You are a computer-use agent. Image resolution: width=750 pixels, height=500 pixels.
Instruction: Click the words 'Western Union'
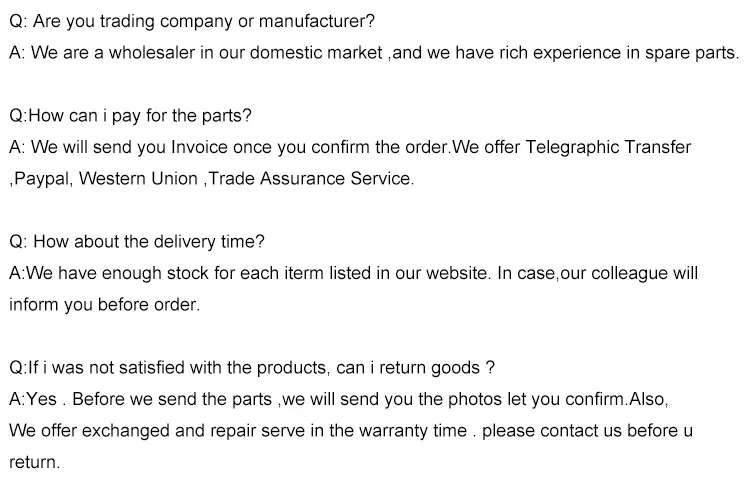138,178
